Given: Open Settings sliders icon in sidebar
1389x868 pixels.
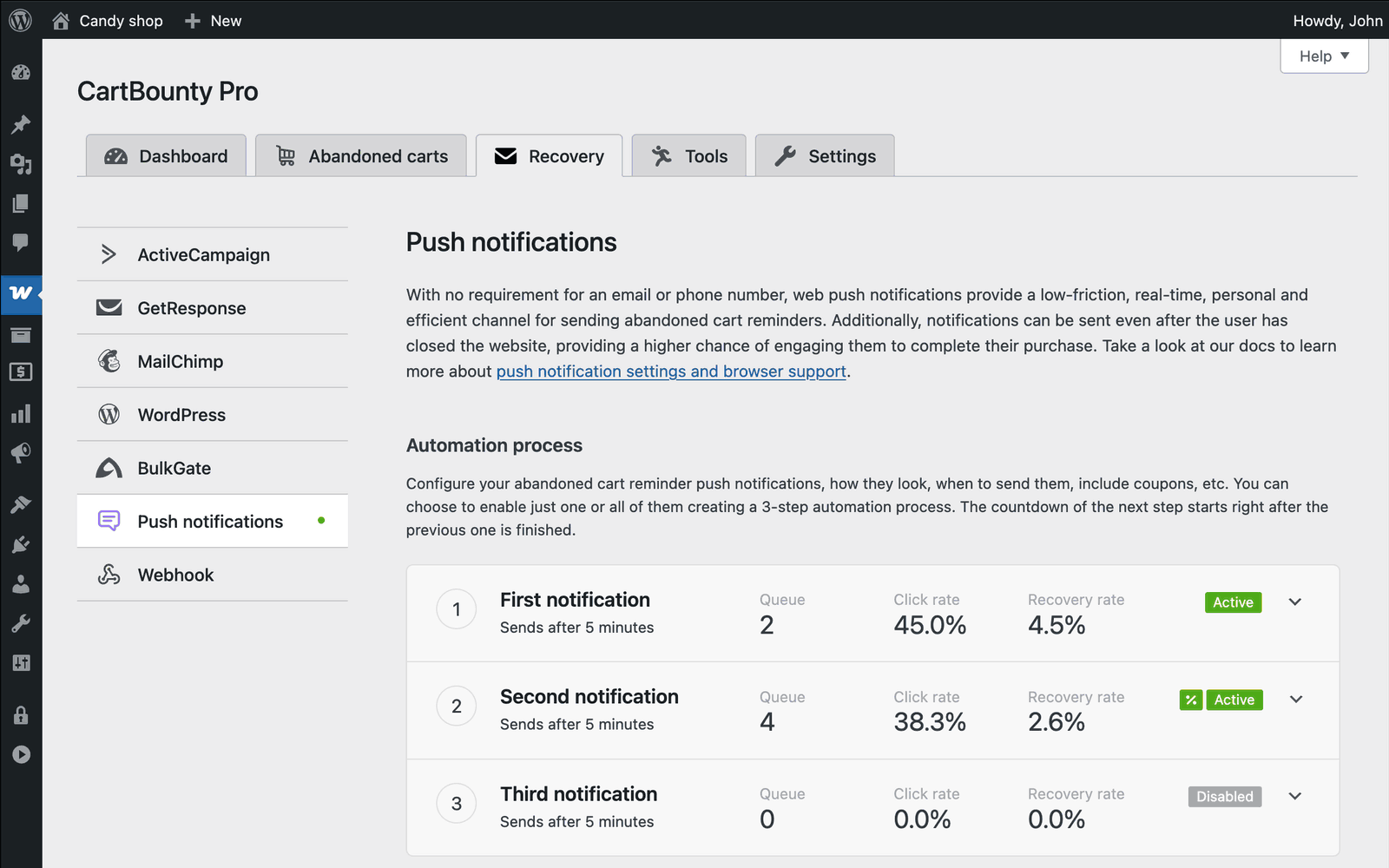Looking at the screenshot, I should pos(21,663).
